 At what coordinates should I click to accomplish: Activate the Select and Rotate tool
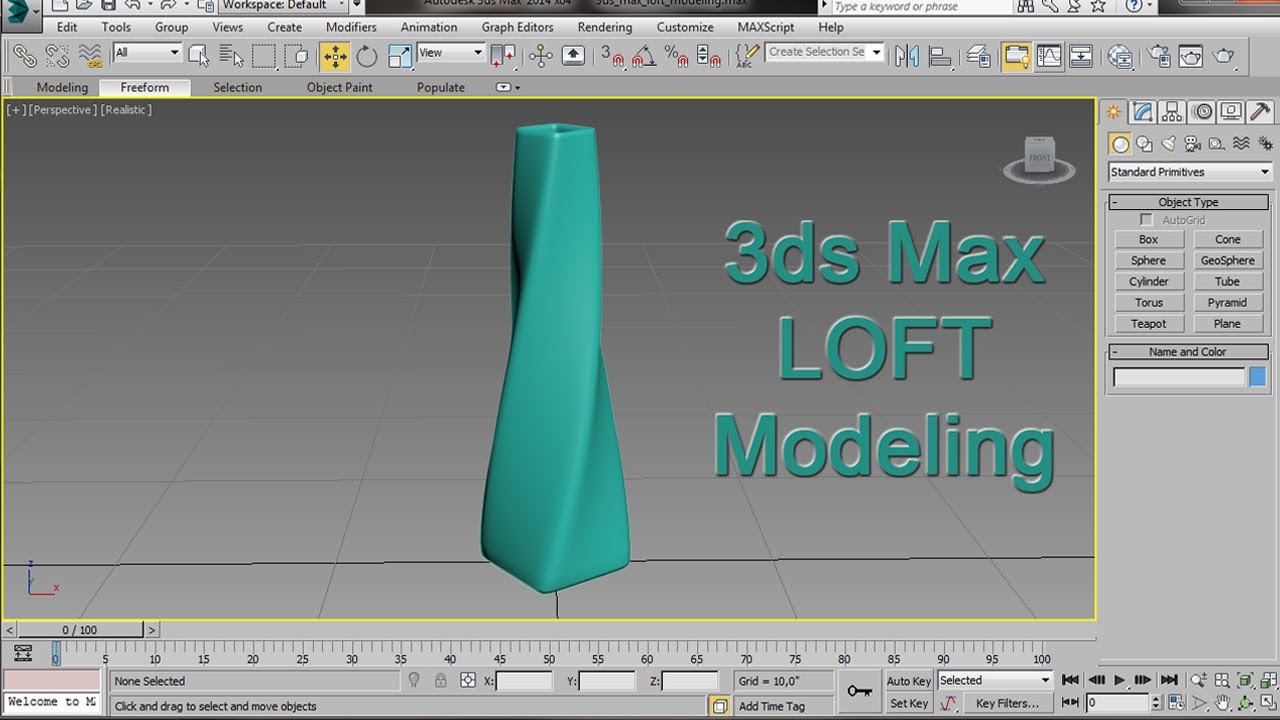[367, 56]
